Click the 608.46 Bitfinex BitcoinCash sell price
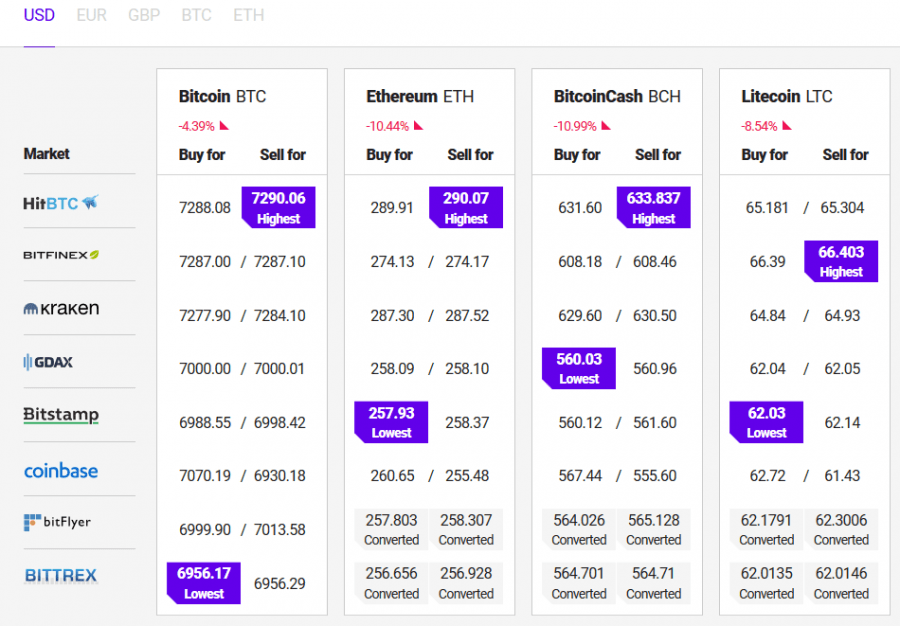The image size is (900, 626). coord(655,262)
